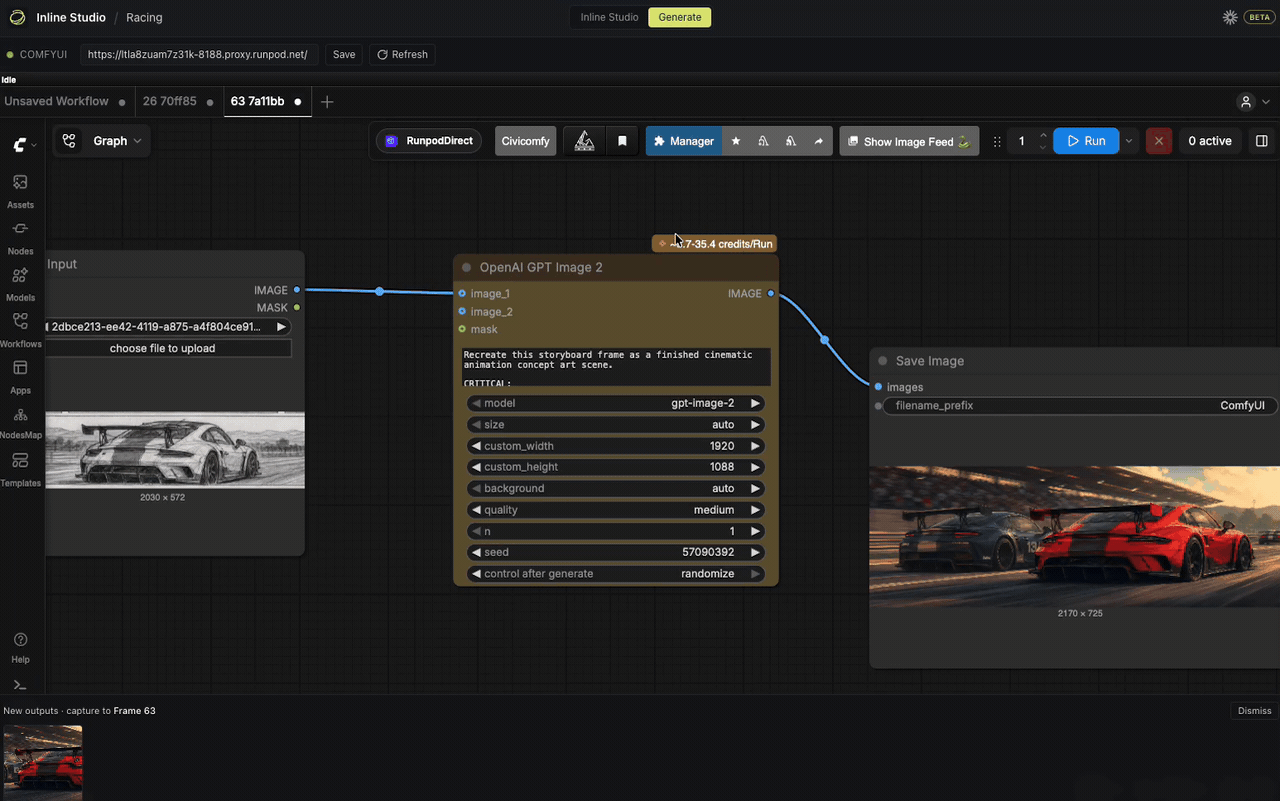This screenshot has height=801, width=1280.
Task: Click the IMAGE output port of GPT Image node
Action: click(x=770, y=294)
